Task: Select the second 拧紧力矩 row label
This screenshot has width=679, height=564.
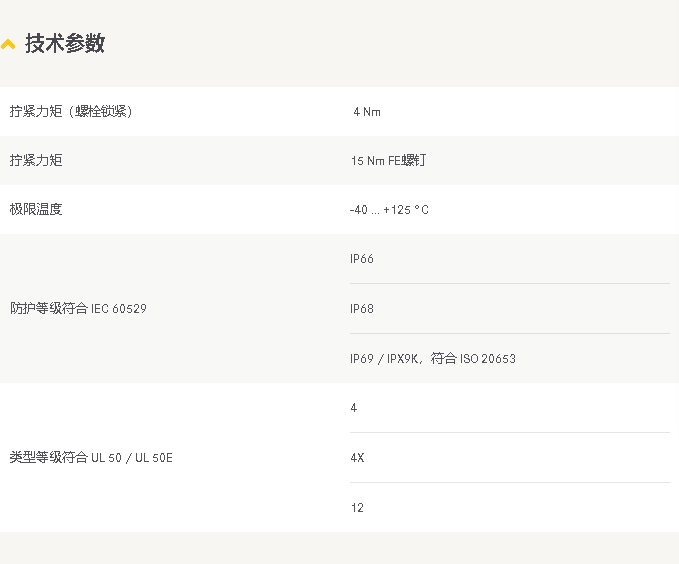Action: tap(36, 160)
